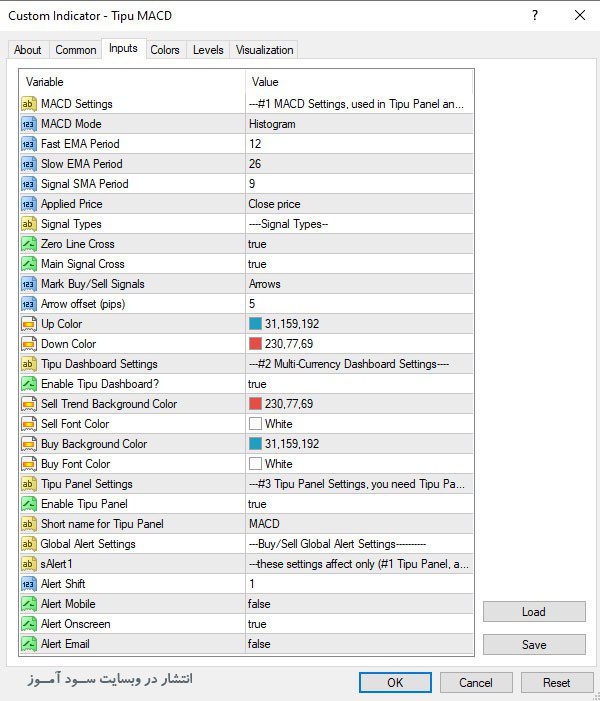The width and height of the screenshot is (600, 701).
Task: Open the MACD Mode Histogram value dropdown
Action: point(357,124)
